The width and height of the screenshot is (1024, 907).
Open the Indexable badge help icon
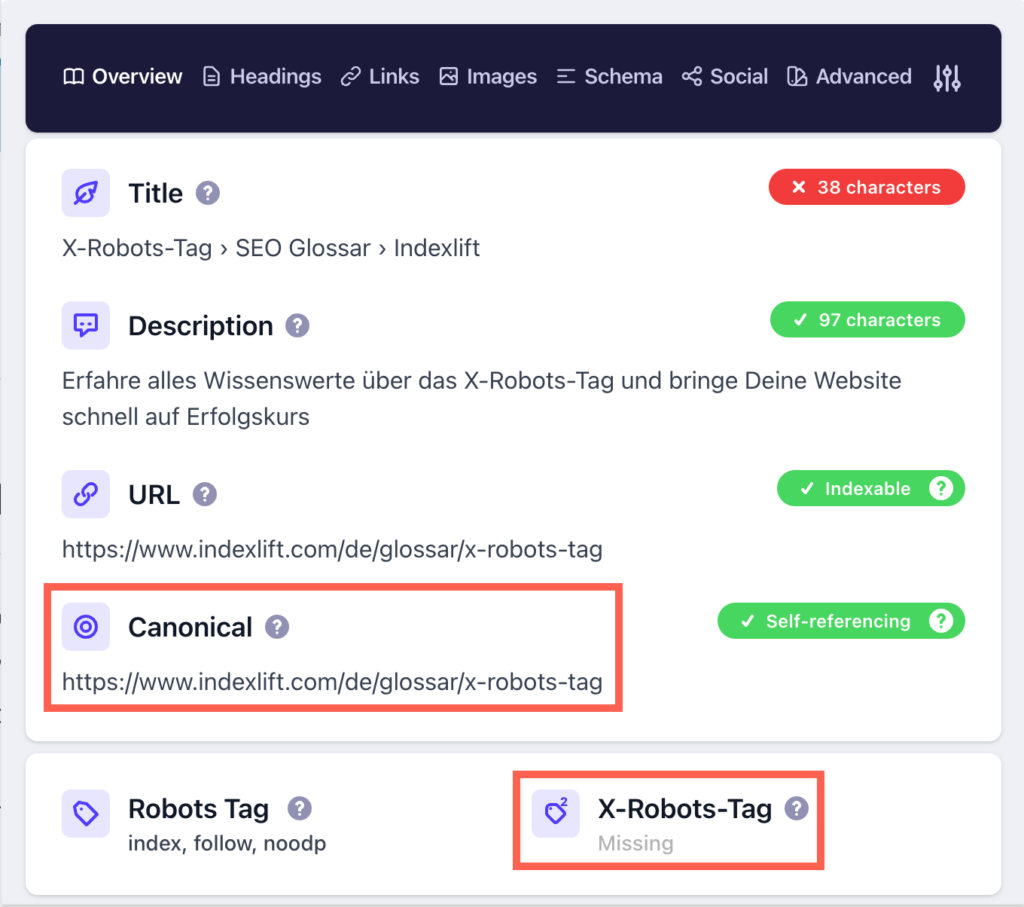(x=940, y=488)
